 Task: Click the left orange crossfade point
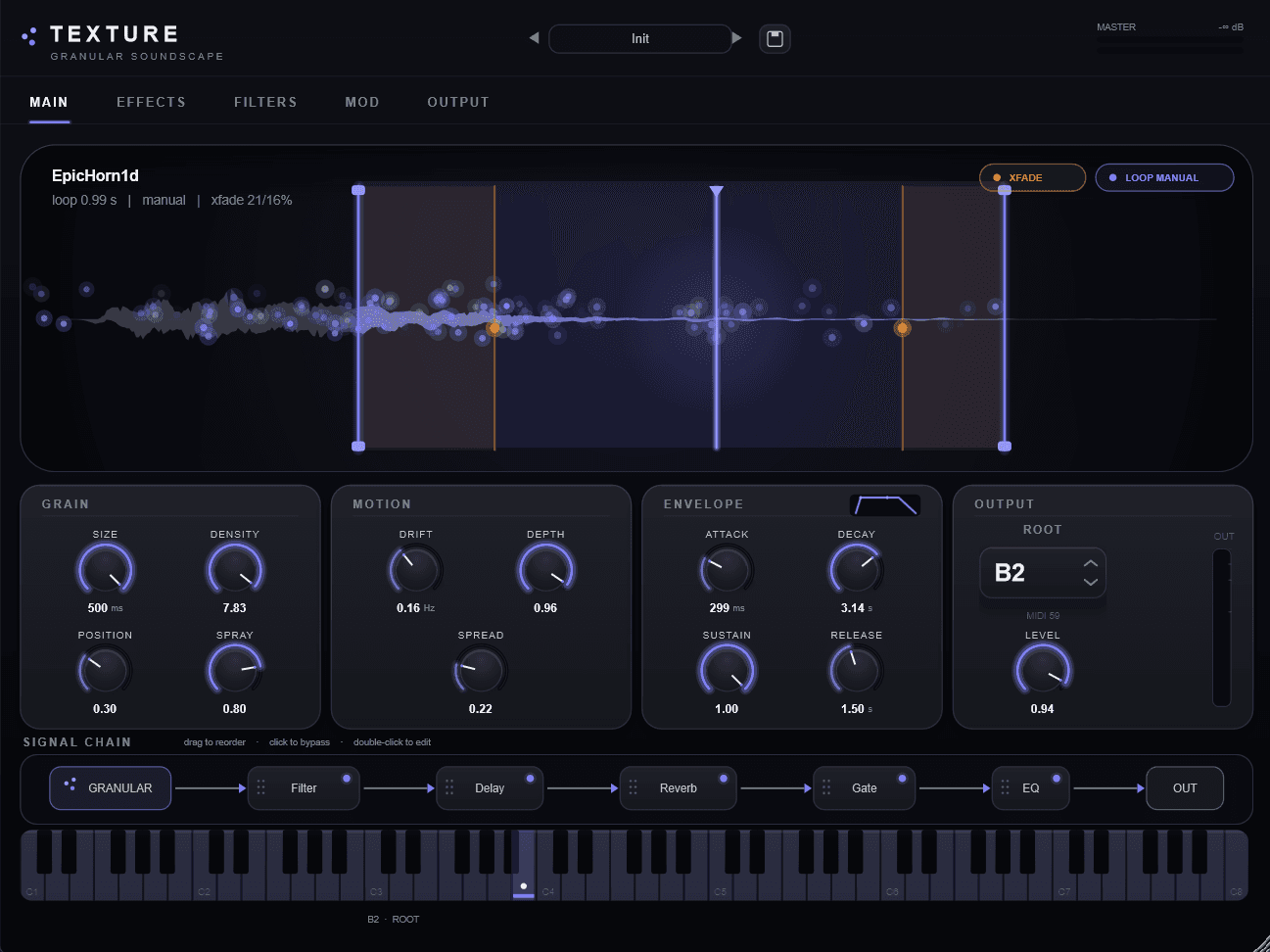(x=494, y=328)
